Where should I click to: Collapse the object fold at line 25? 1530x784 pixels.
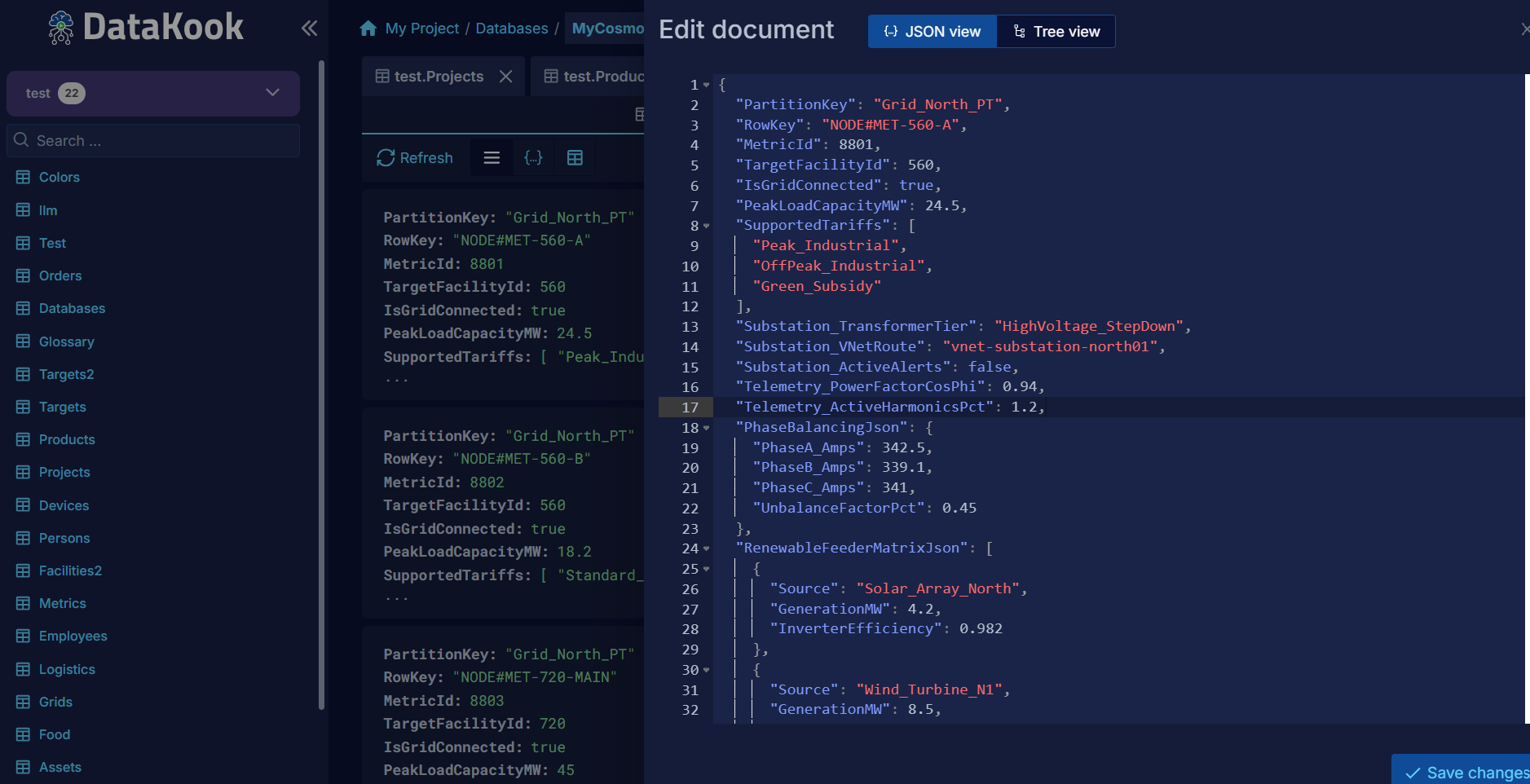(x=706, y=569)
